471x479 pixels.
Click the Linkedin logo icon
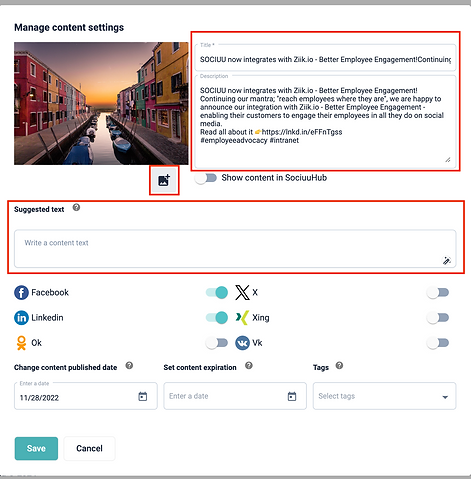click(21, 318)
